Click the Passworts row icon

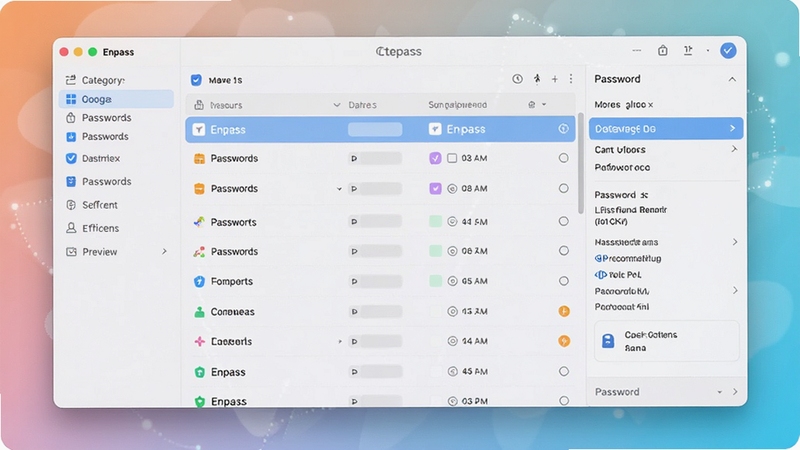tap(199, 222)
